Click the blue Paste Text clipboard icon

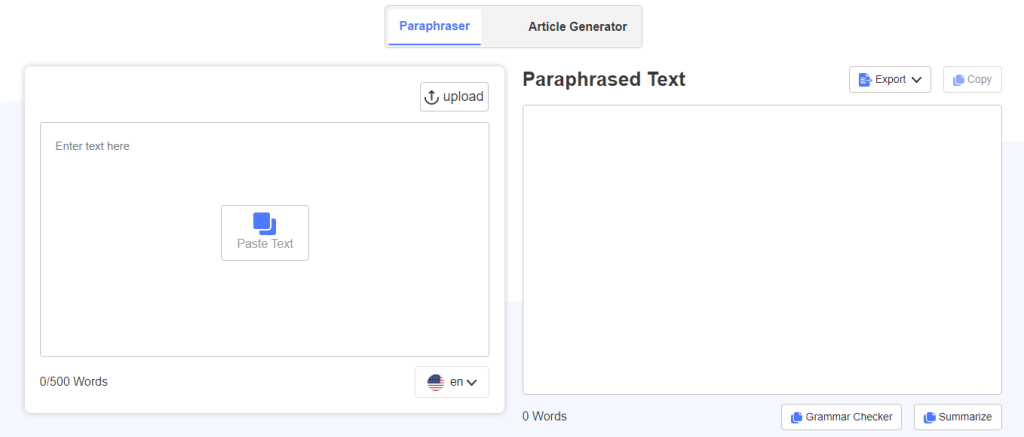point(264,223)
